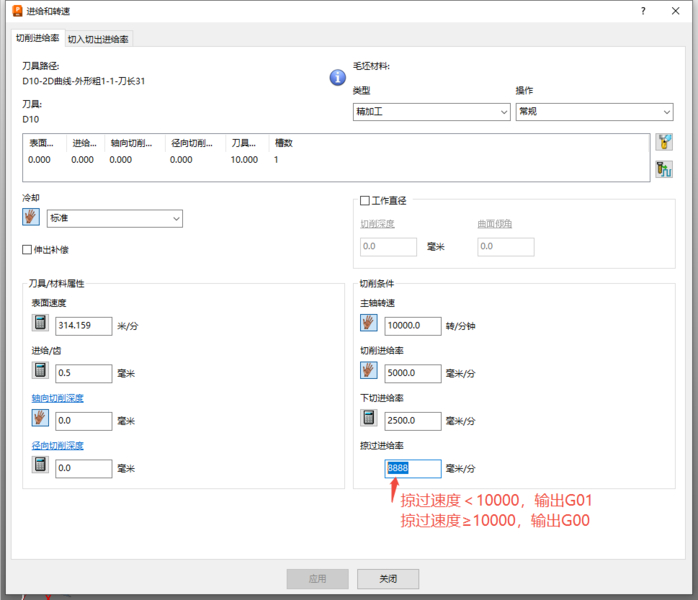The height and width of the screenshot is (600, 698).
Task: Enable the 伸出补偿 checkbox
Action: click(x=28, y=250)
